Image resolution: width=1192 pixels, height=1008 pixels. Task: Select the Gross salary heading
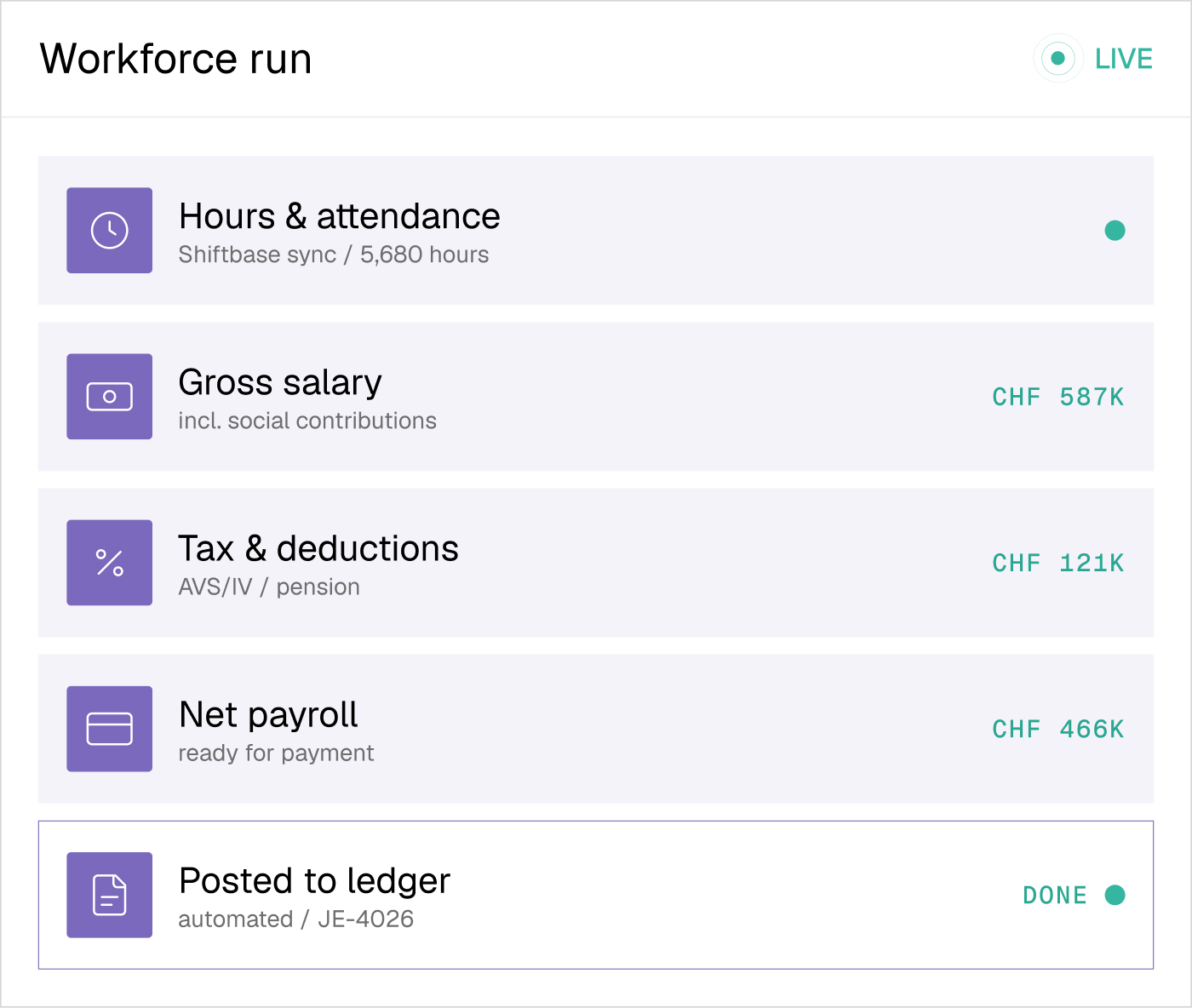click(x=280, y=383)
